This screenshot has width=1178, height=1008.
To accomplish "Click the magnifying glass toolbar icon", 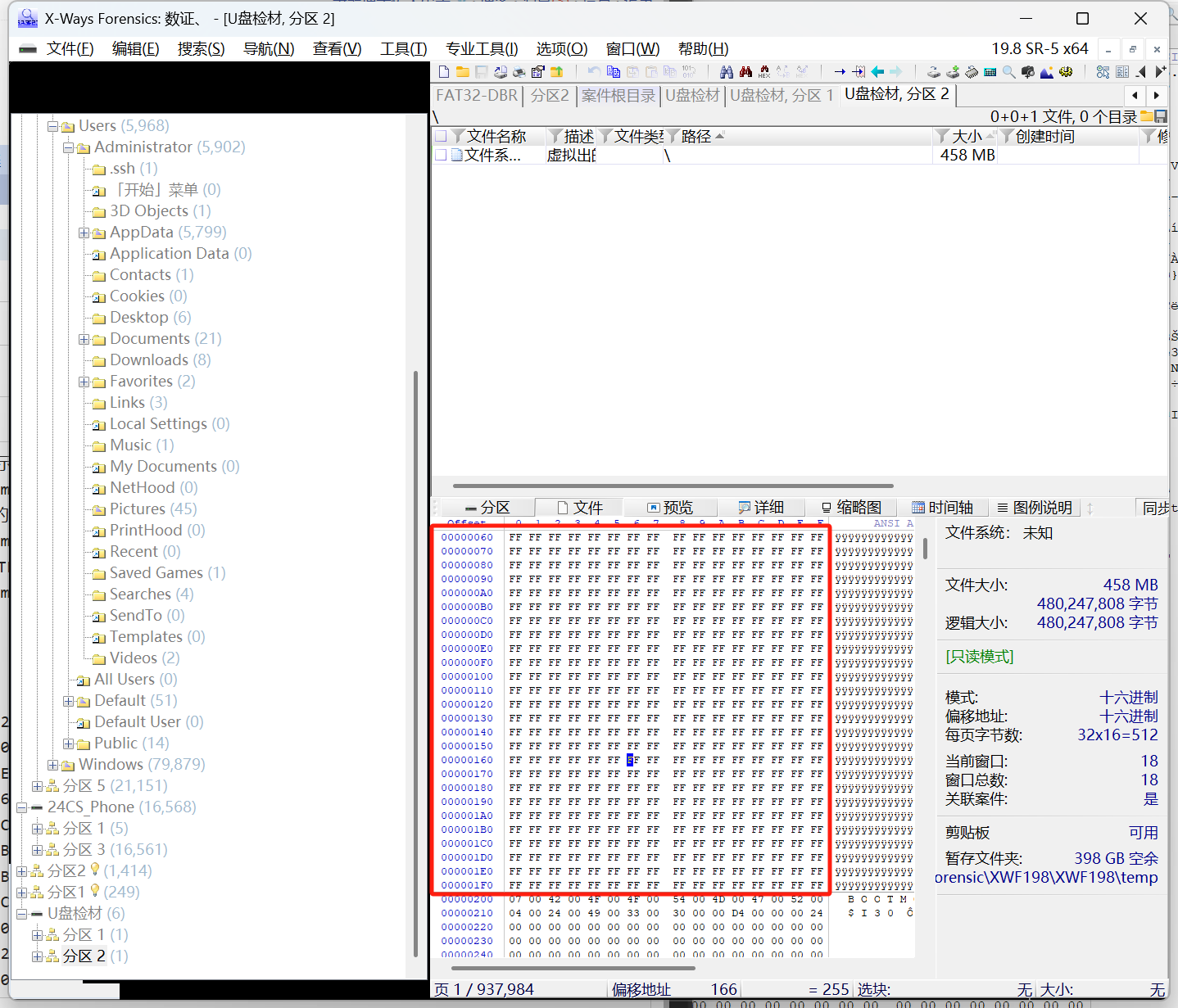I will click(x=1009, y=72).
